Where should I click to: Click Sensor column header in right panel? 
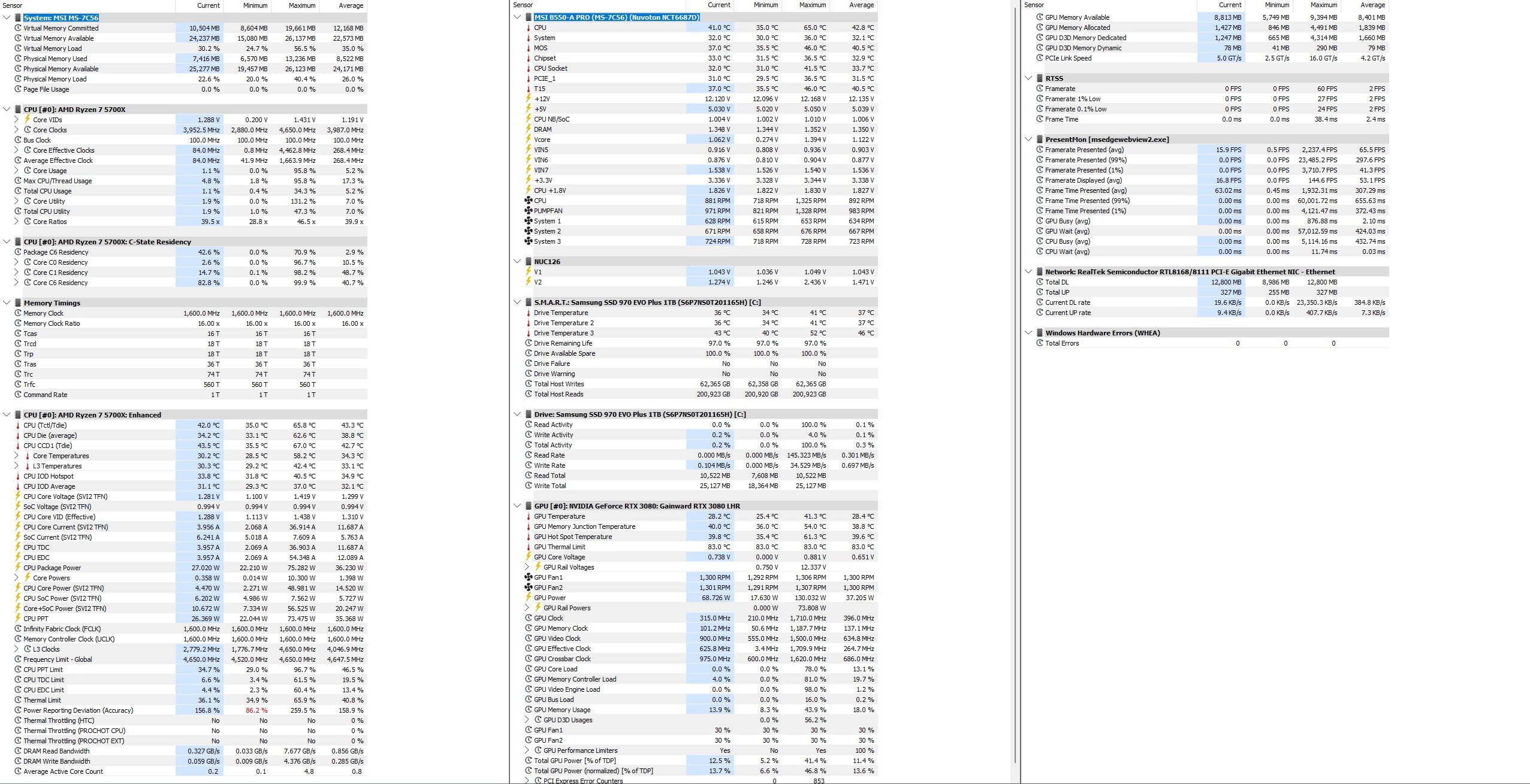(x=1034, y=5)
